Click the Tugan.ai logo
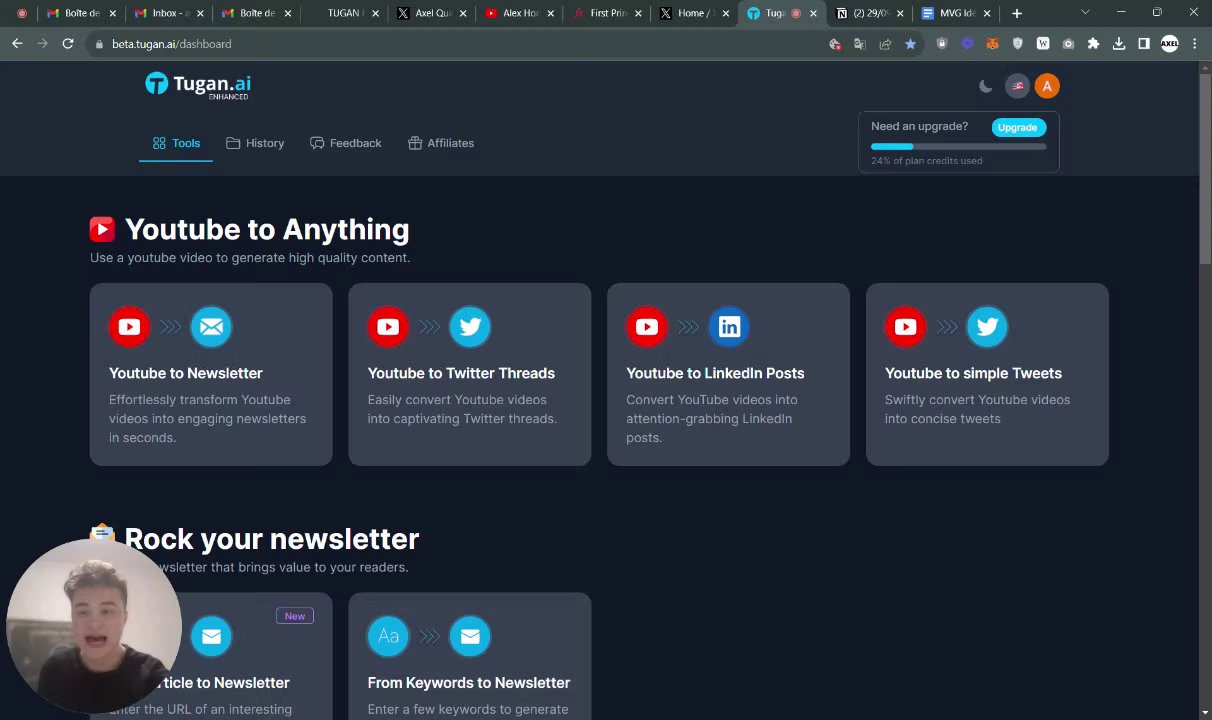The image size is (1212, 720). (x=198, y=86)
